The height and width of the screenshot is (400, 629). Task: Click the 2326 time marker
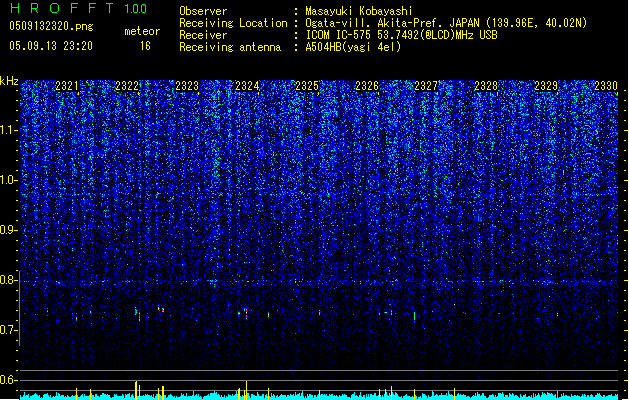[x=367, y=86]
